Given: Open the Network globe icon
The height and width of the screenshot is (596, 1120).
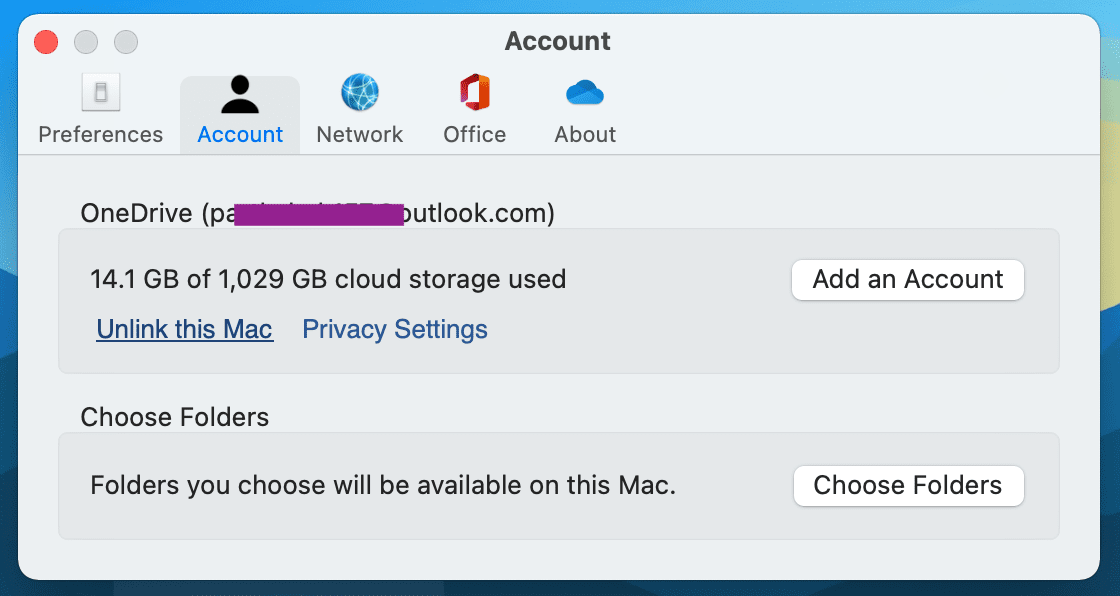Looking at the screenshot, I should click(360, 92).
